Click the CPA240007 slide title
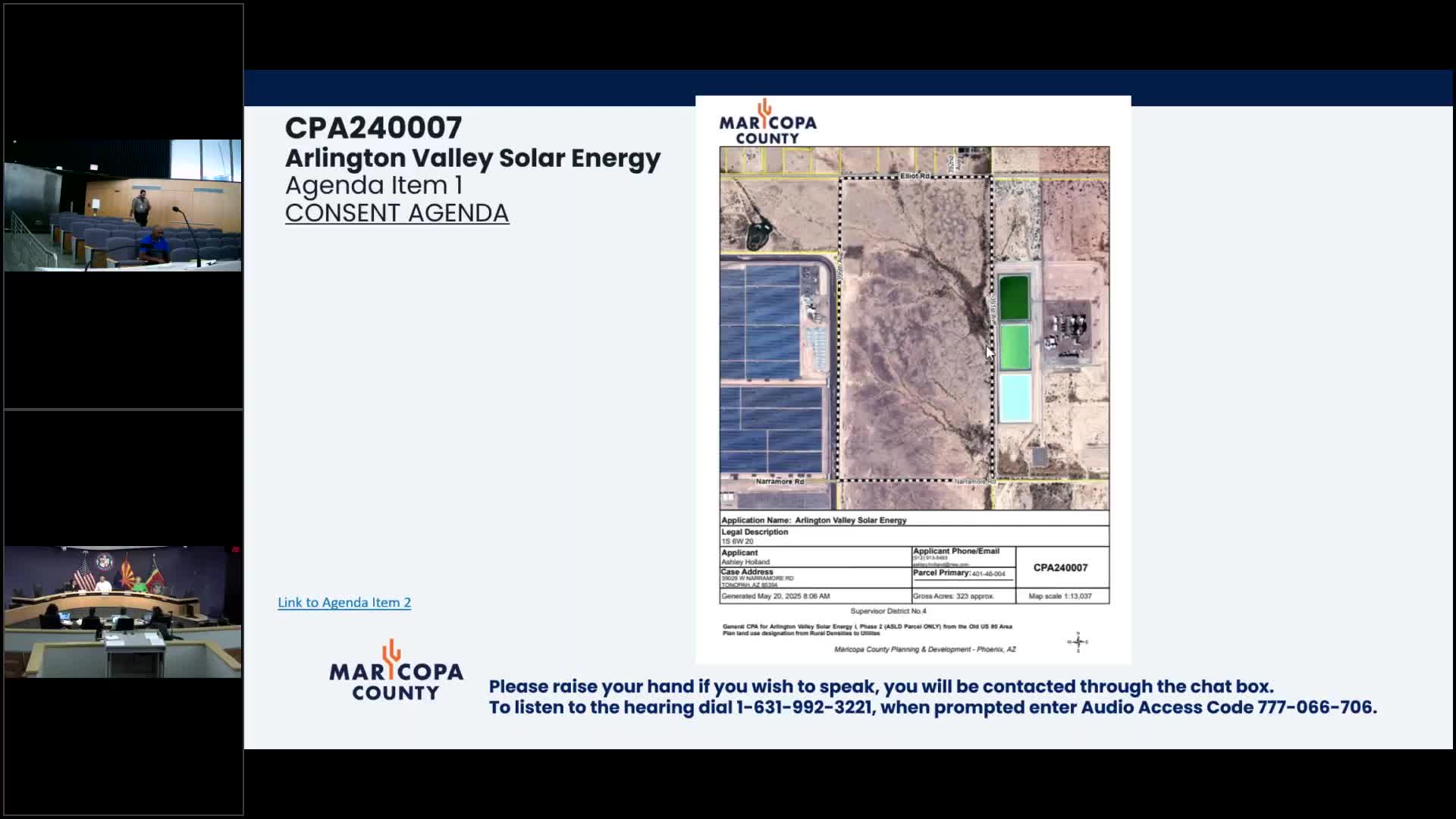The image size is (1456, 819). [x=373, y=127]
